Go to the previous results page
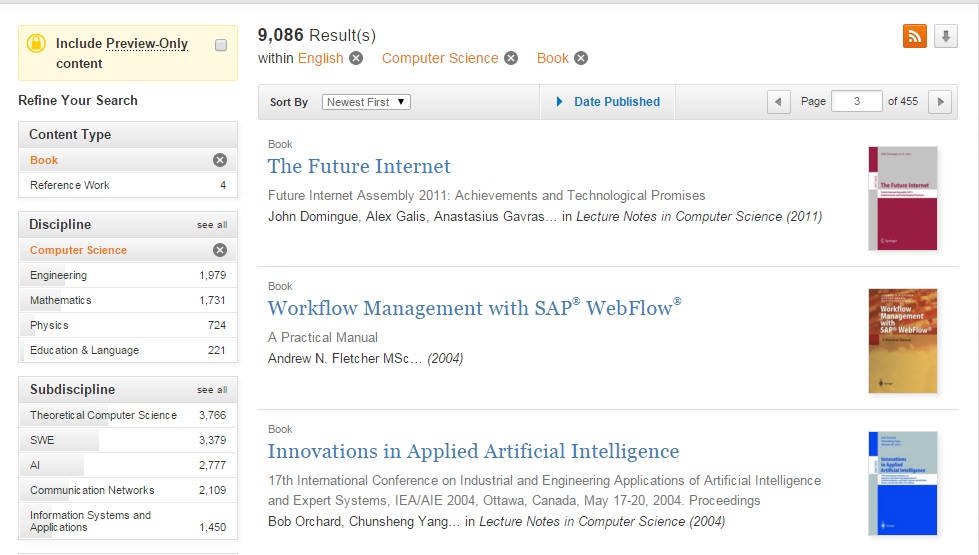The image size is (979, 555). point(778,101)
